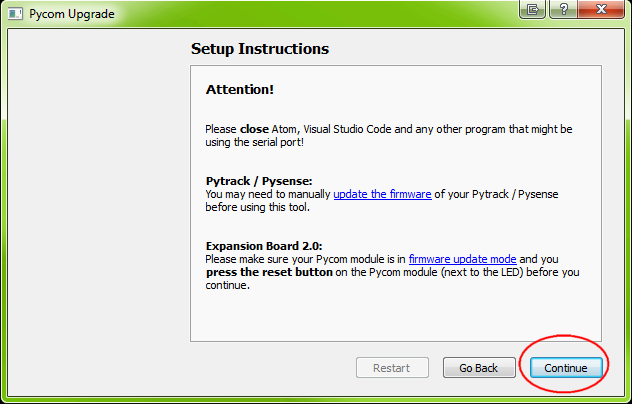The height and width of the screenshot is (404, 632).
Task: Click the greyed-out Restart button
Action: [392, 368]
